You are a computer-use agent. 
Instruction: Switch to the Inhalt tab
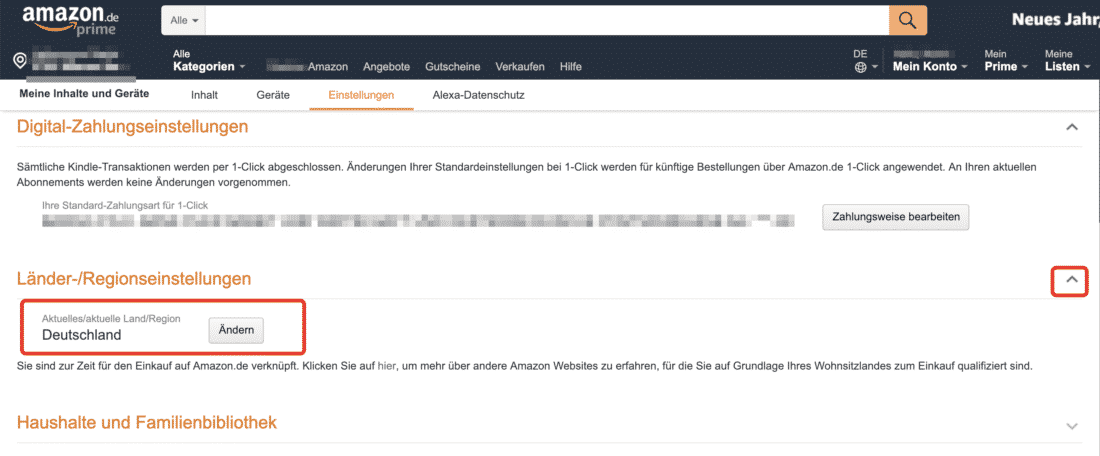point(204,95)
